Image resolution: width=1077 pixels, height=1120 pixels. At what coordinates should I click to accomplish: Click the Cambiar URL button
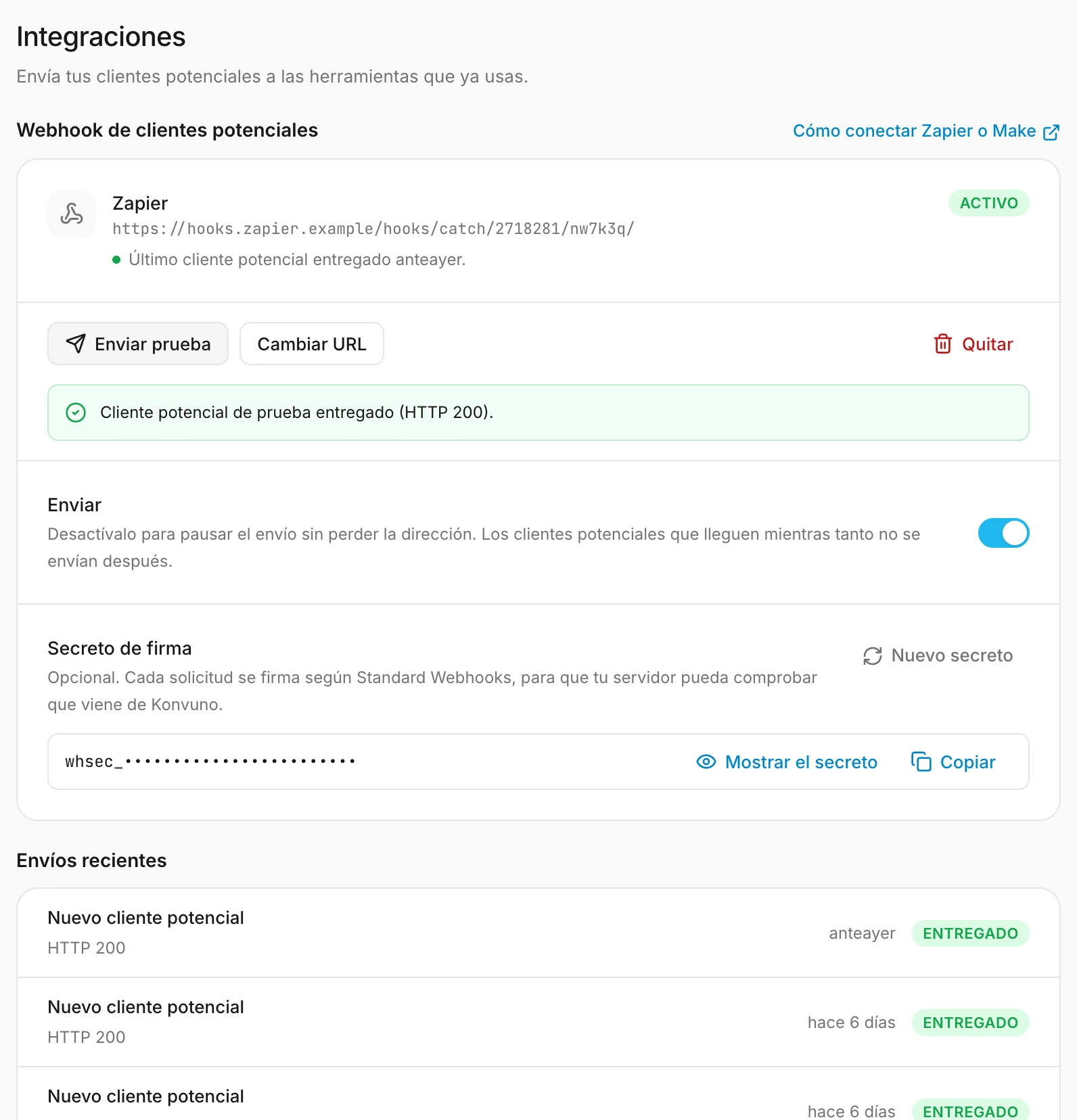coord(312,344)
